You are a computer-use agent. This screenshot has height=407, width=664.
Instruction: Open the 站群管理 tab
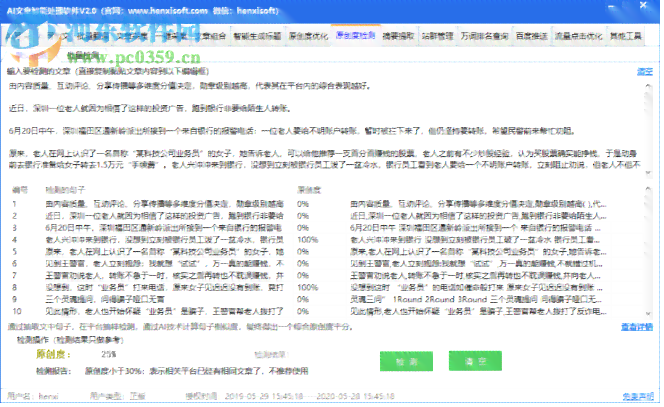(x=437, y=36)
